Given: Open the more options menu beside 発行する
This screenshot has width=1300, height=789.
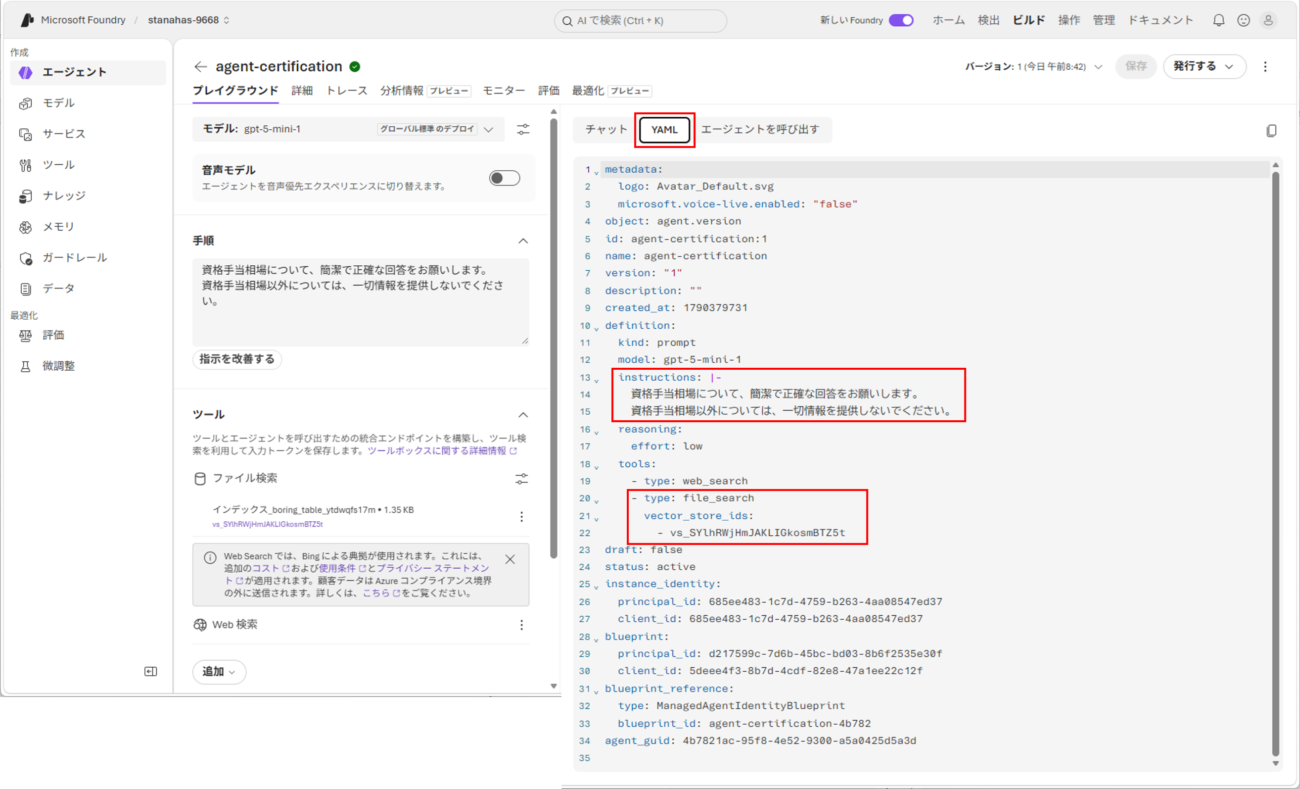Looking at the screenshot, I should [1265, 67].
